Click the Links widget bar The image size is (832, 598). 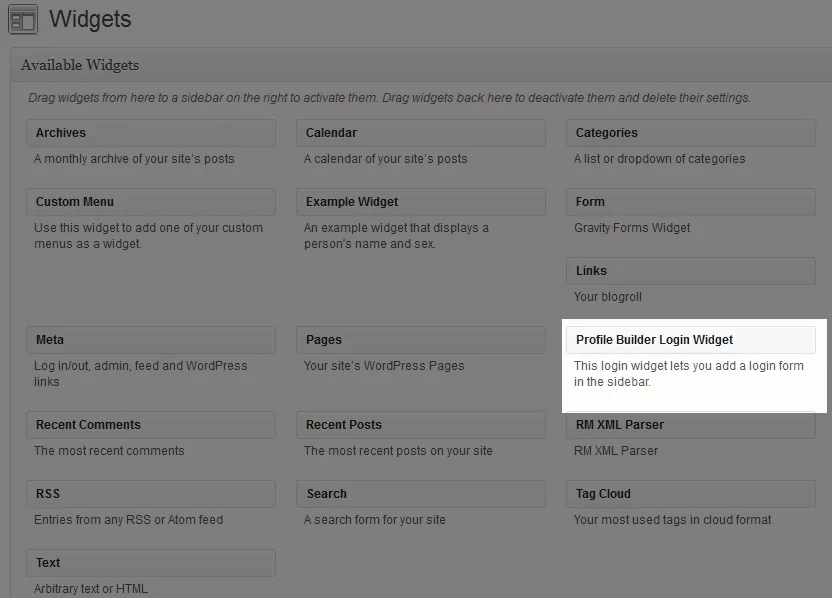click(690, 271)
